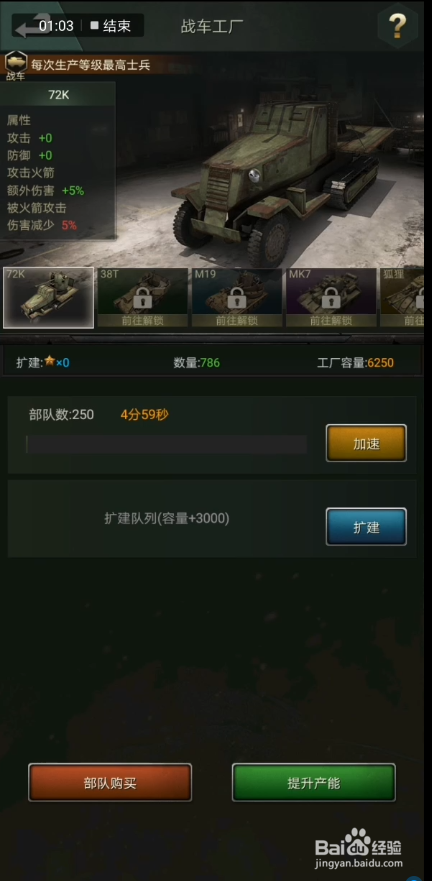432x881 pixels.
Task: Open 前往解锁 link under 38T
Action: tap(143, 321)
